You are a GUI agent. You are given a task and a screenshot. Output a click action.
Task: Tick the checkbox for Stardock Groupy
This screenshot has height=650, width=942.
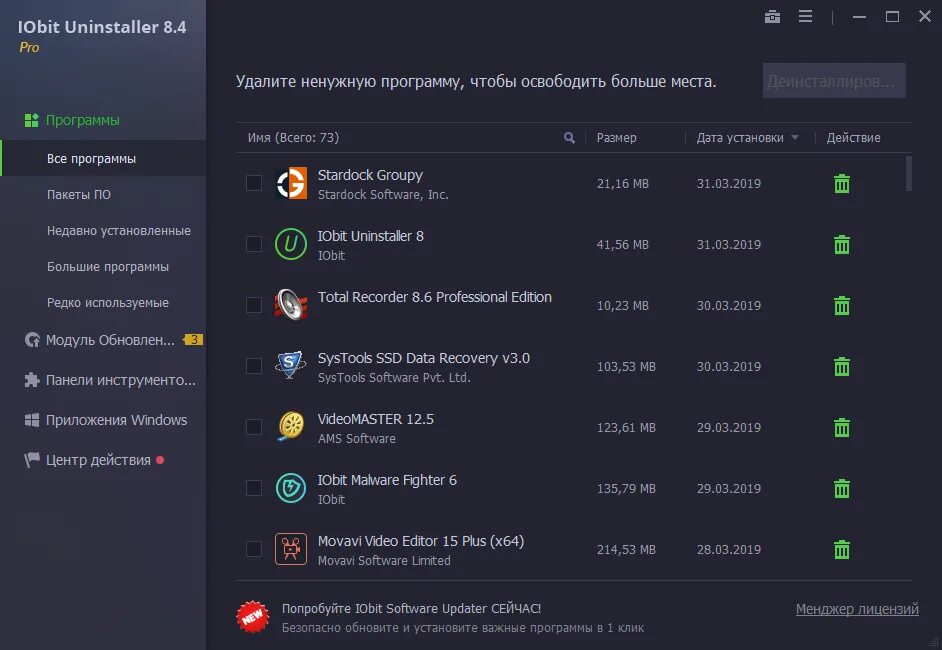[x=254, y=183]
